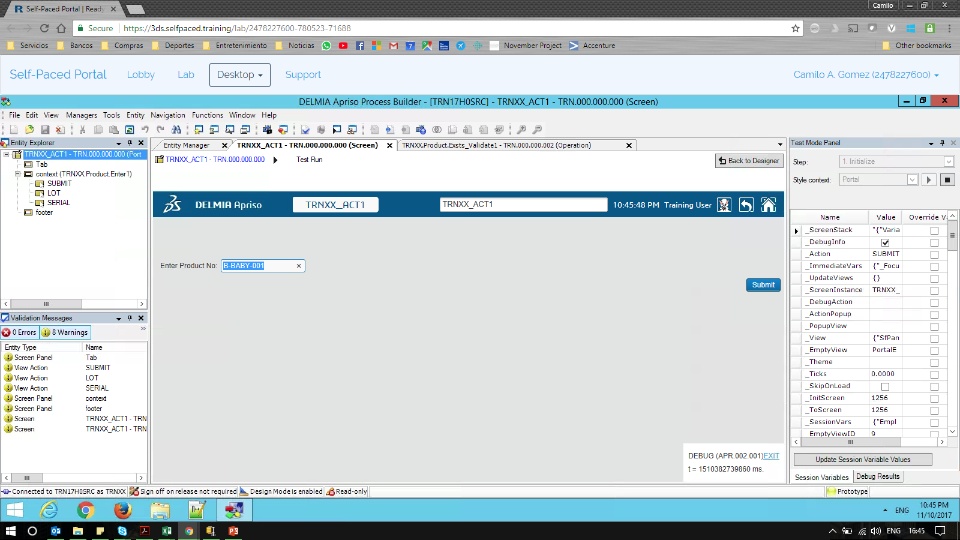Click Update Session Variable Values button
Viewport: 960px width, 540px height.
coord(863,459)
